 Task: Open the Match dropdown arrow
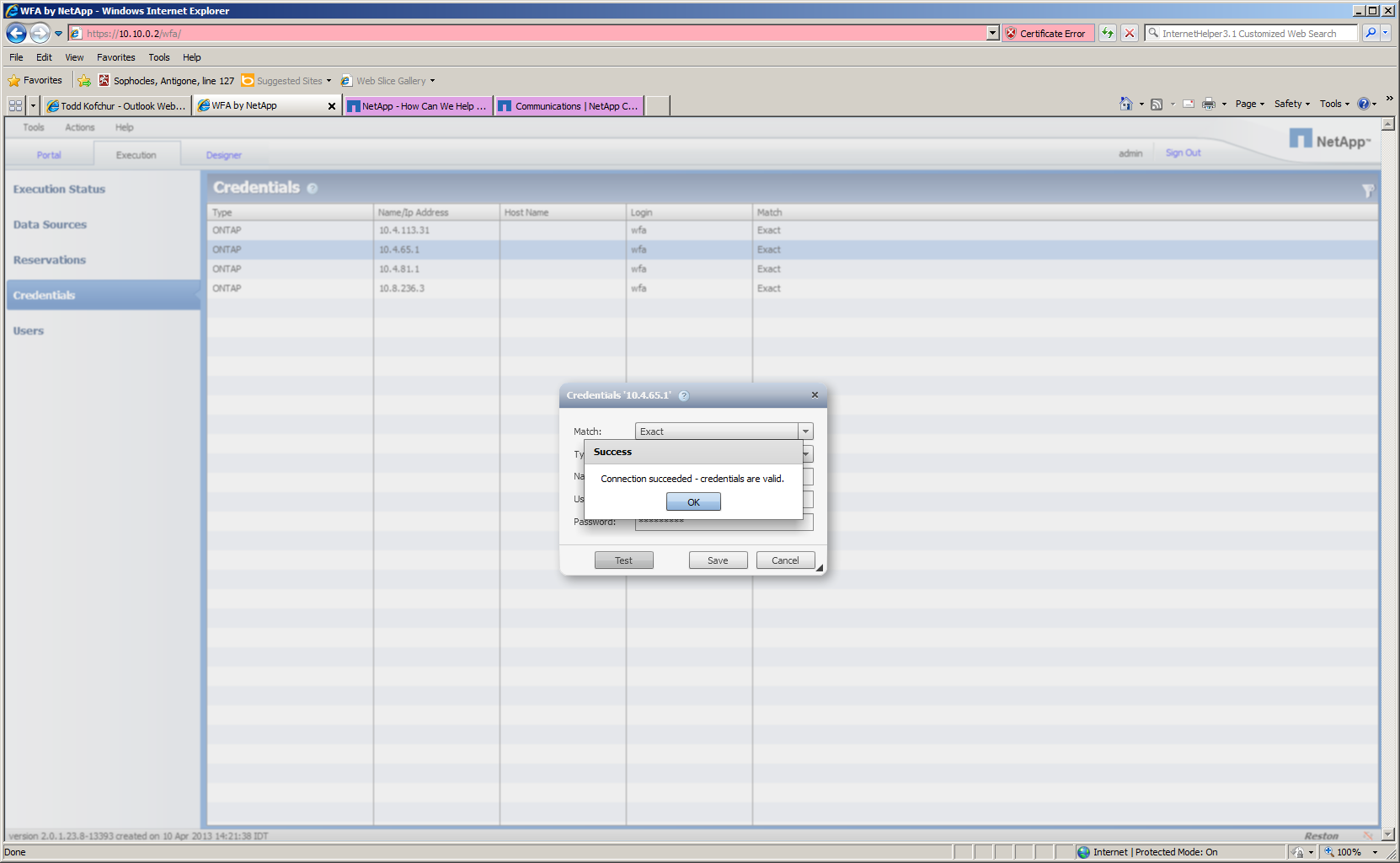(805, 431)
